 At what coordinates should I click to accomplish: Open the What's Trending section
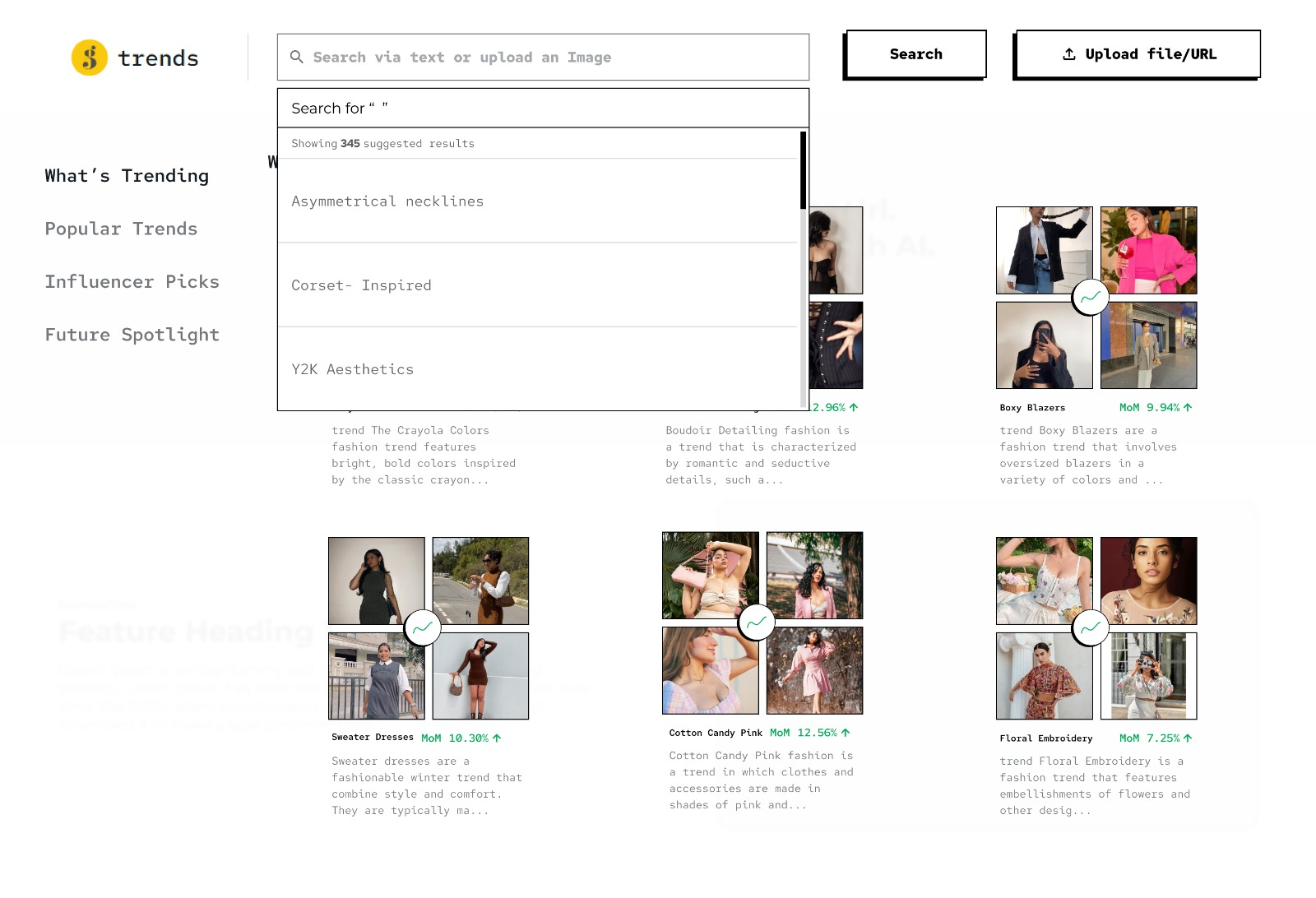(x=127, y=176)
